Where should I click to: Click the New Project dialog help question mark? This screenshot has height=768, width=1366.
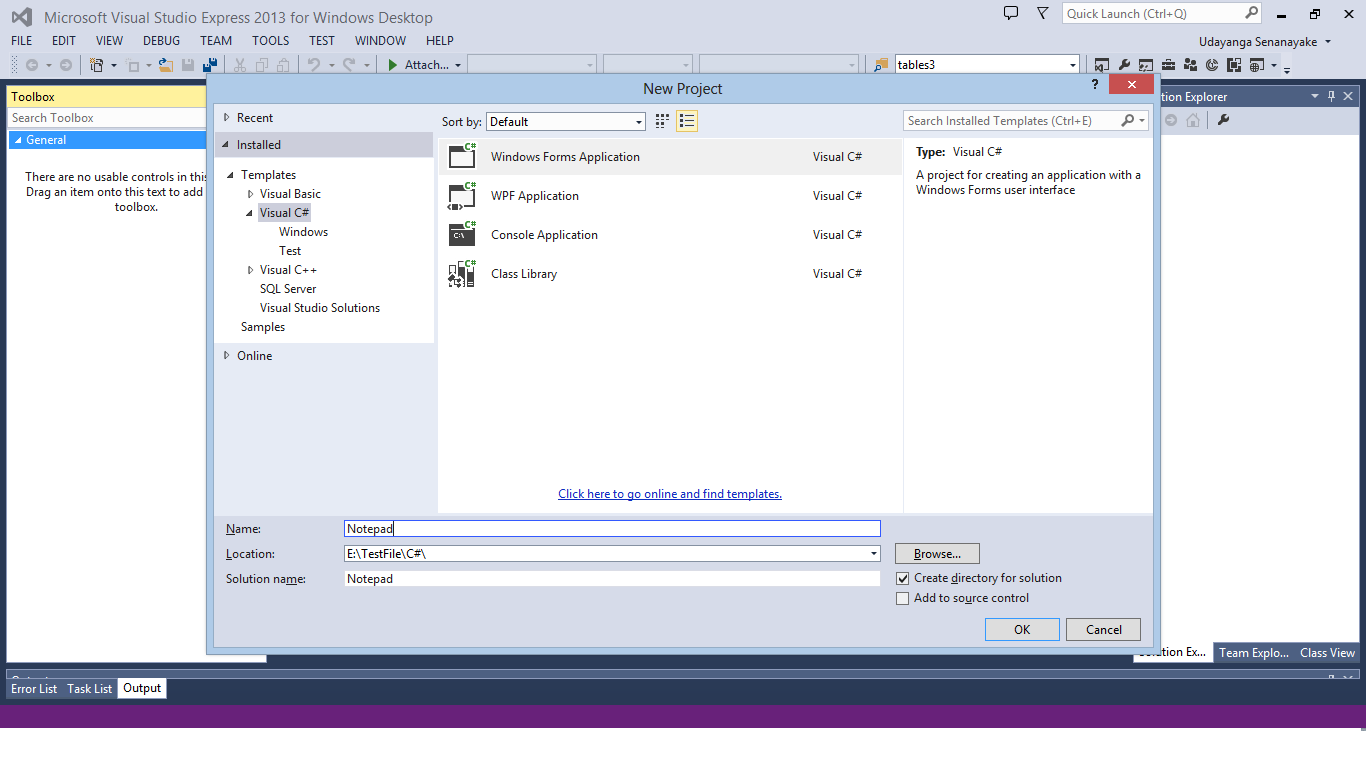(x=1096, y=86)
